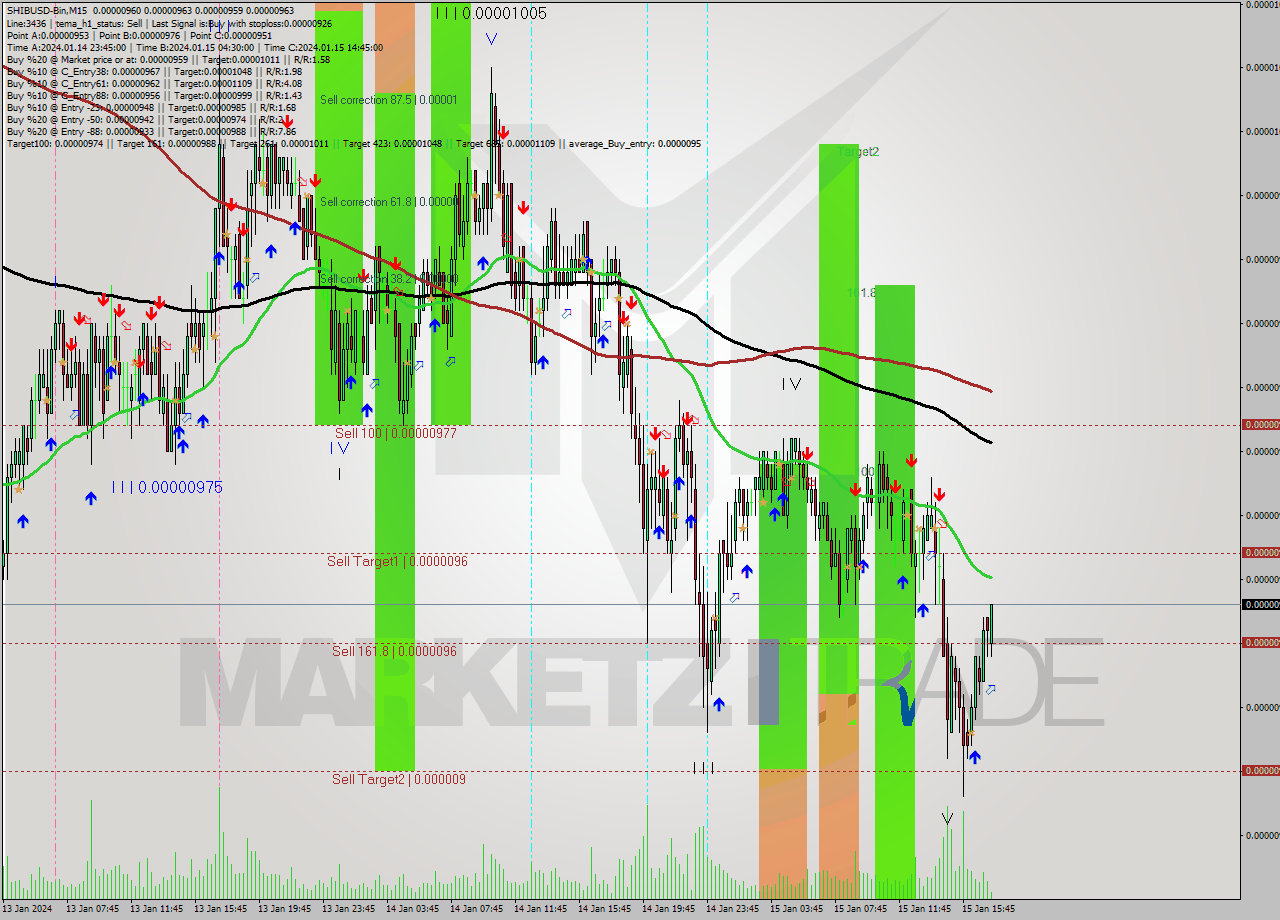
Task: Click the 'Sell correction 38.2' label
Action: 389,278
